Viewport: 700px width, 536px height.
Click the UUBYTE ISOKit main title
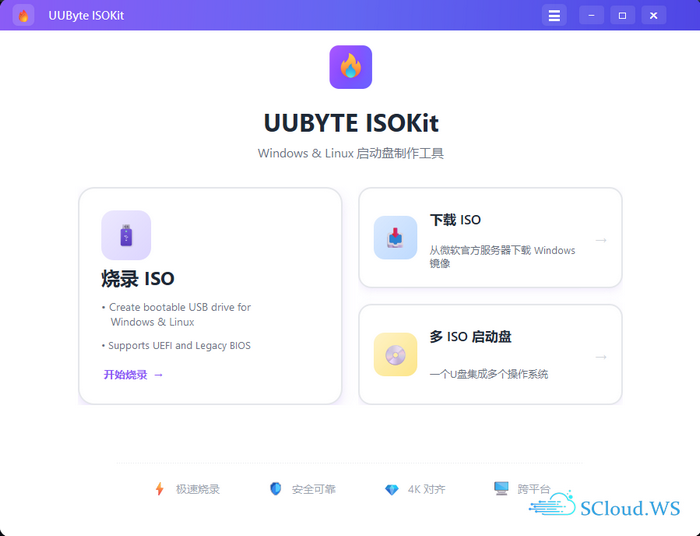tap(351, 123)
